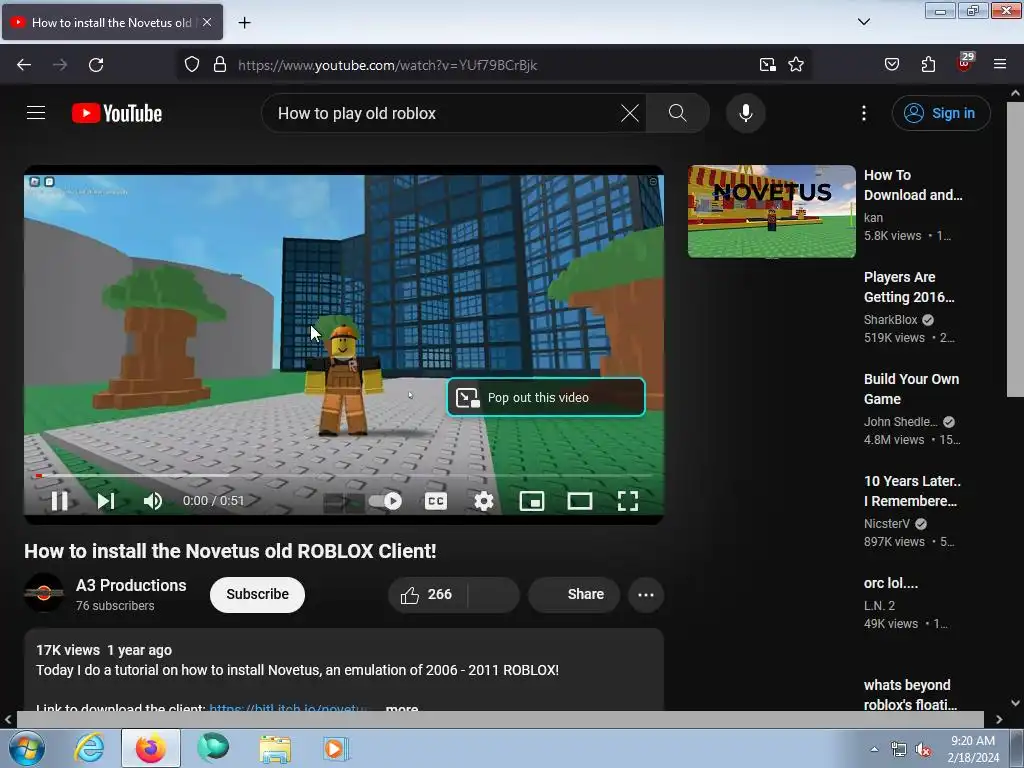Save page to Pocket
This screenshot has width=1024, height=768.
pyautogui.click(x=891, y=64)
